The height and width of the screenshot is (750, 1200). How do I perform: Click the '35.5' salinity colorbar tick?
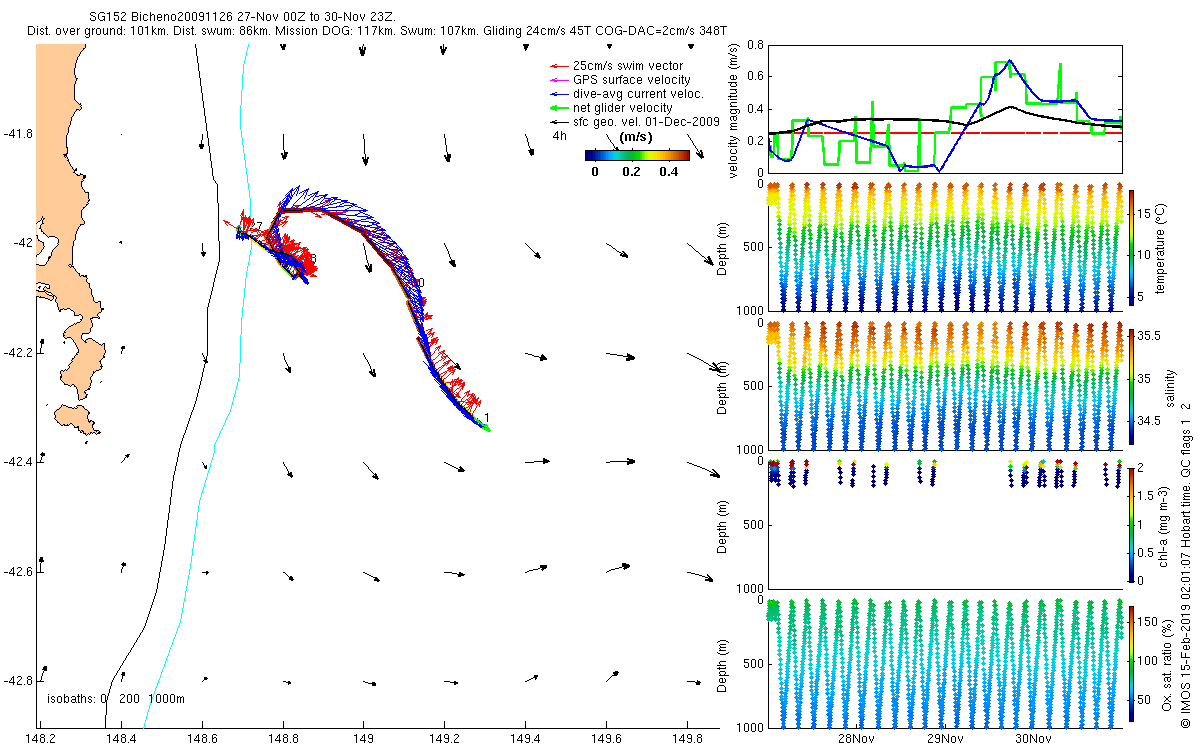point(1149,338)
